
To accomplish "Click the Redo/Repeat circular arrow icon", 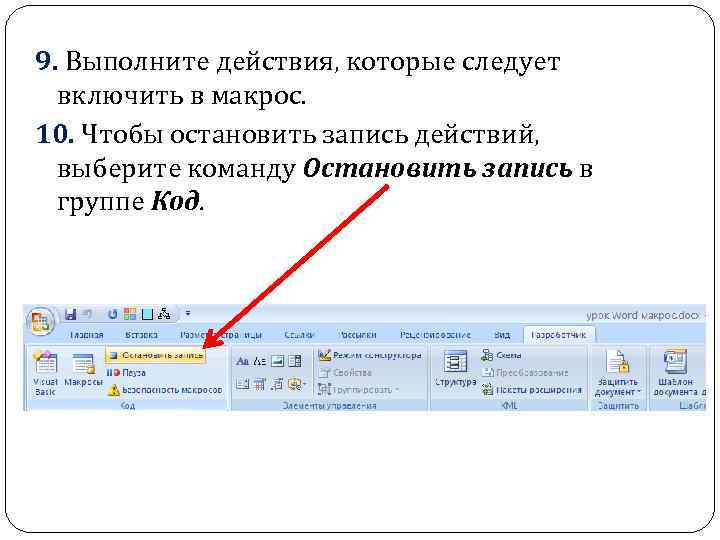I will 112,314.
